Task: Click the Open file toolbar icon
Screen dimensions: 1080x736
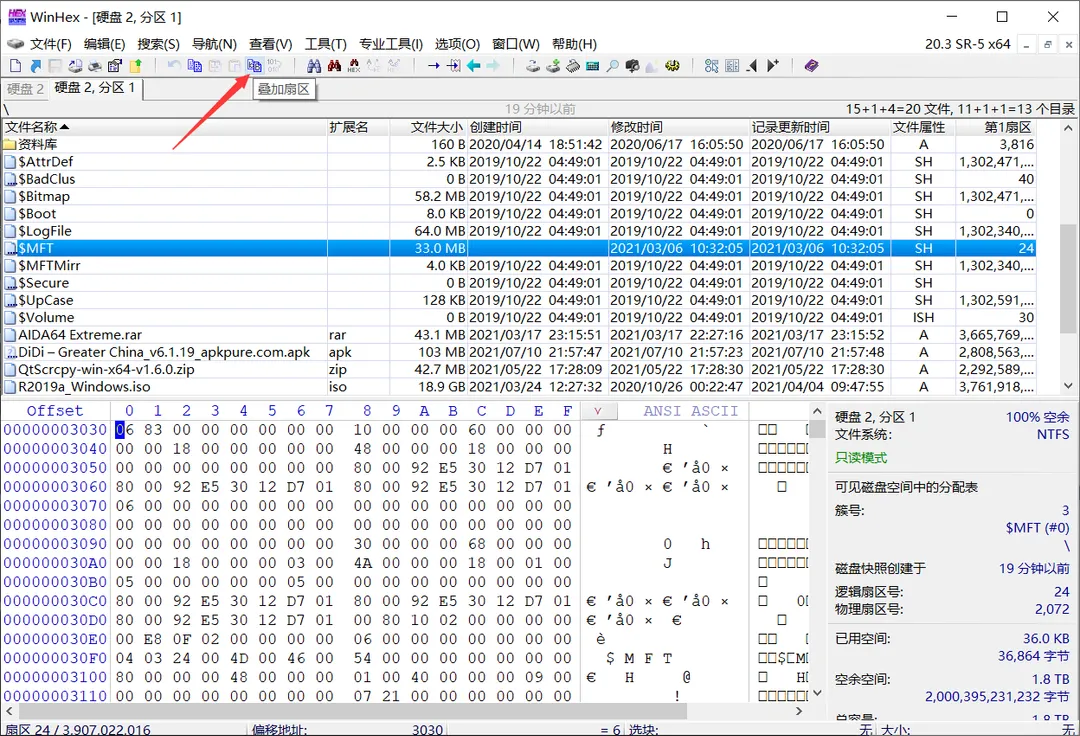Action: pyautogui.click(x=36, y=66)
